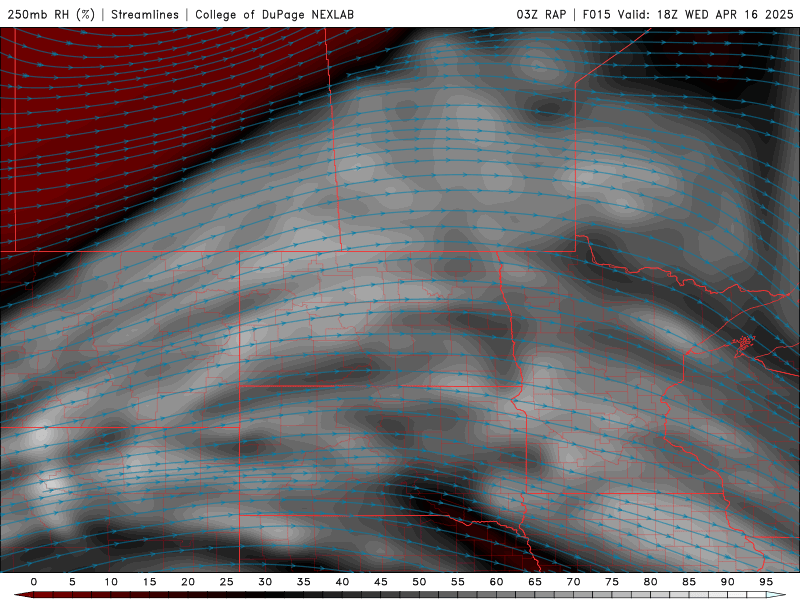Click the colorbar label "25"
Screen dimensions: 800x600
(226, 582)
